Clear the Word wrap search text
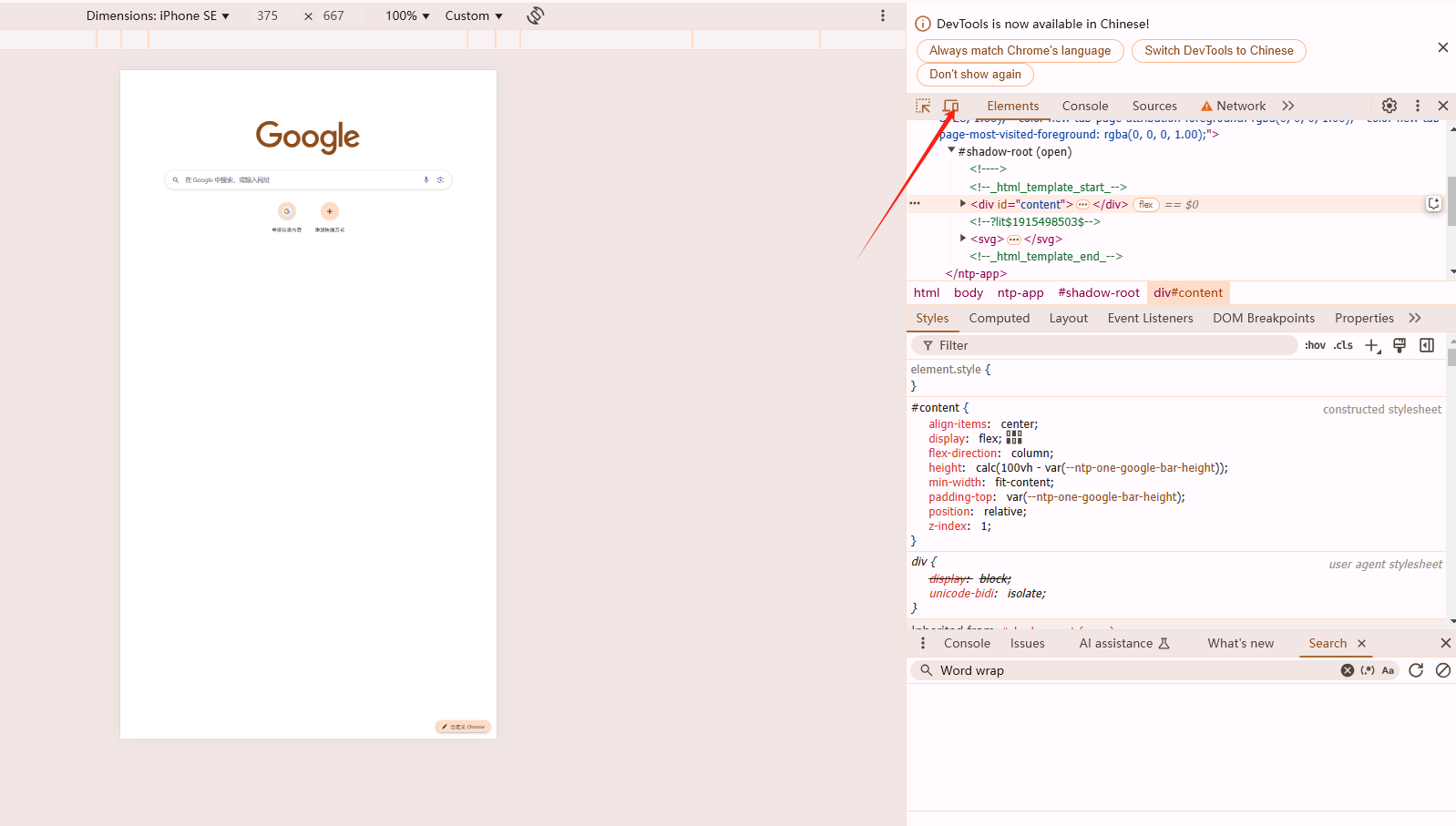 point(1347,670)
